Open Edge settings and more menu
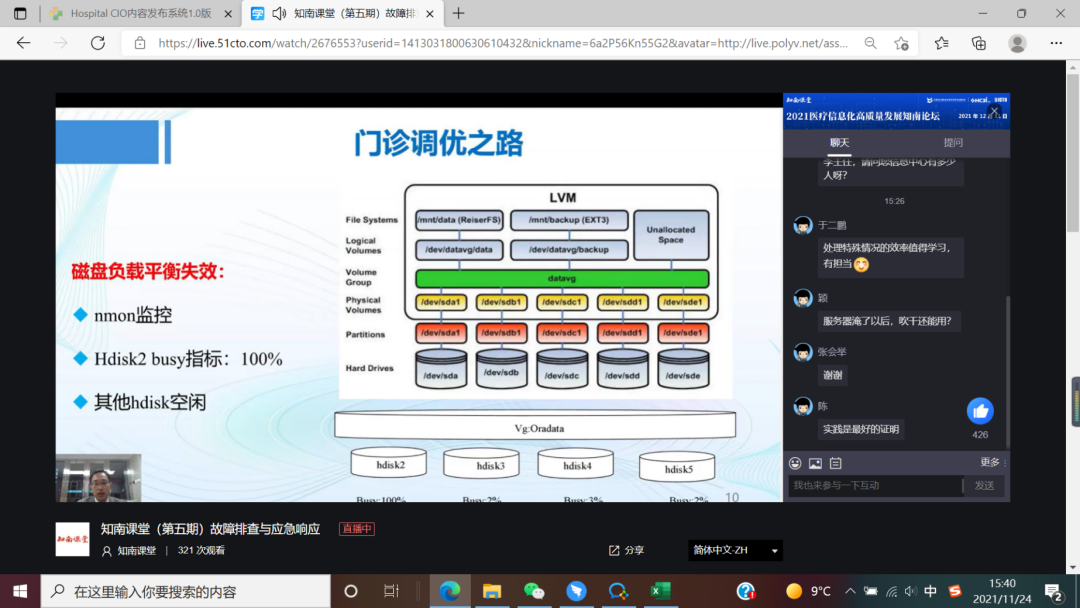Screen dimensions: 1080x608 (1056, 43)
